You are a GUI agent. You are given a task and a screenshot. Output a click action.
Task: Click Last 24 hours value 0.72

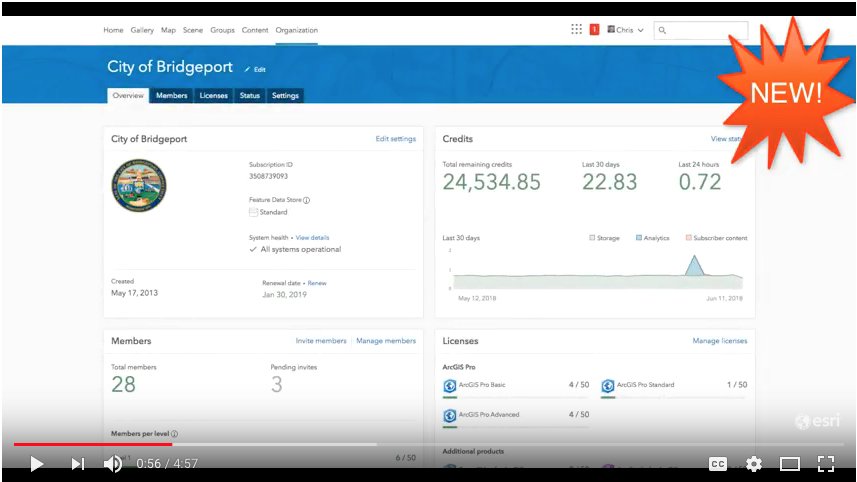[700, 182]
